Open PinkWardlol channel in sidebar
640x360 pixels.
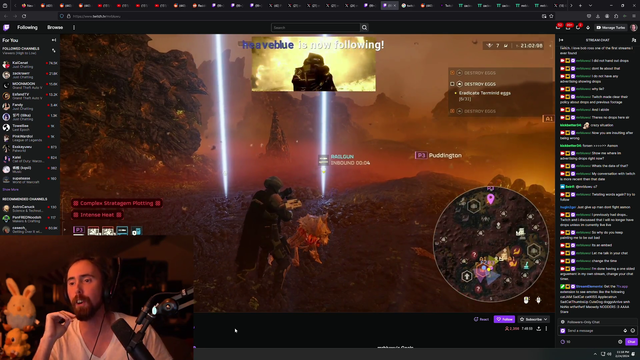tap(30, 138)
